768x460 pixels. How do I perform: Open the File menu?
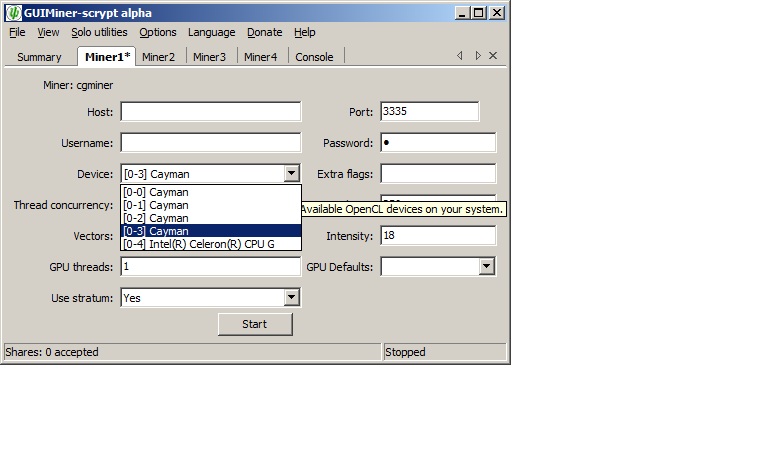17,32
